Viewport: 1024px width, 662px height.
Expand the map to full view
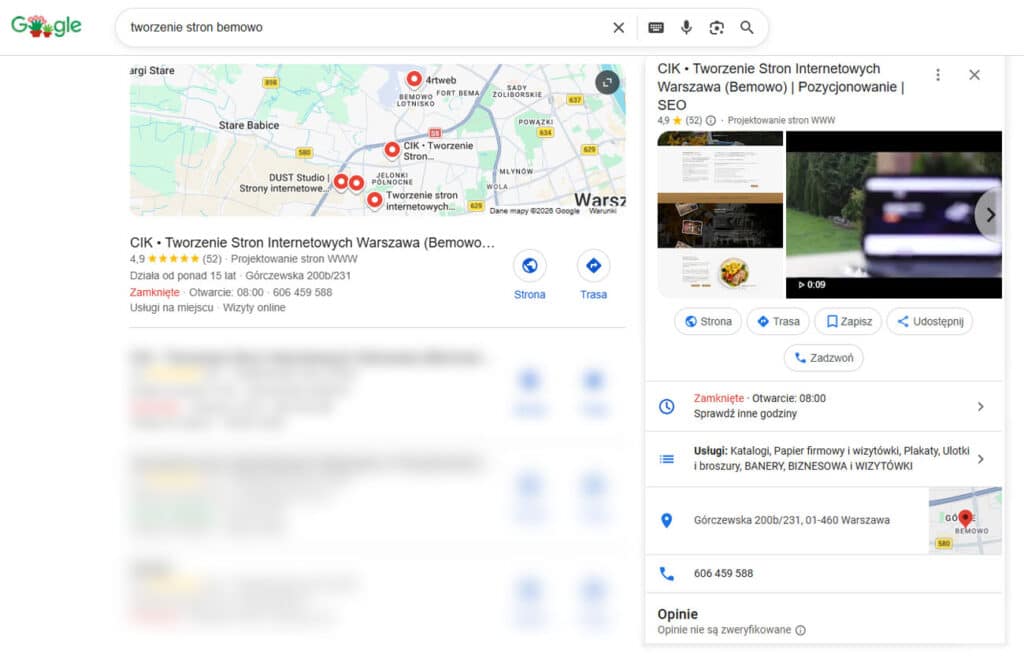[607, 82]
